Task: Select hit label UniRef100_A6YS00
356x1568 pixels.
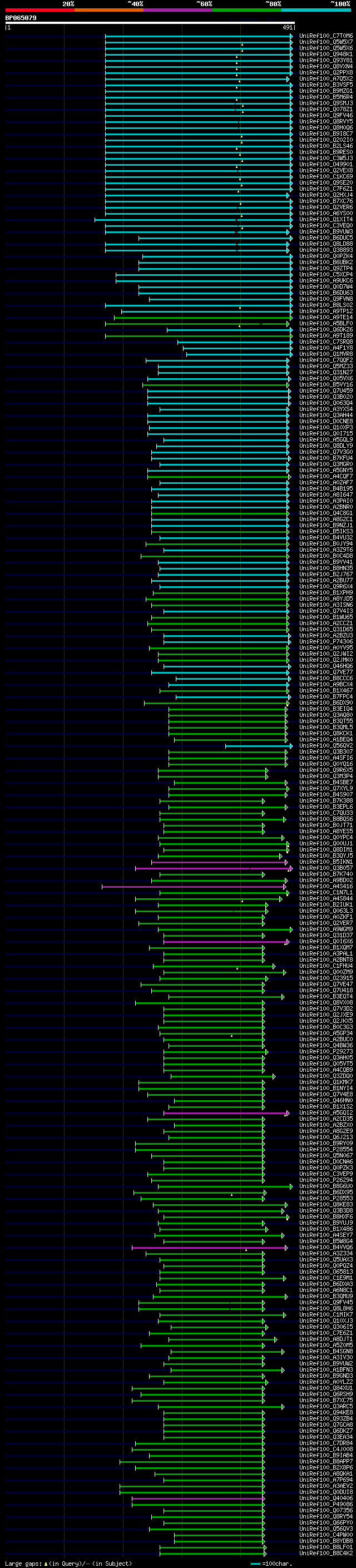Action: [325, 213]
